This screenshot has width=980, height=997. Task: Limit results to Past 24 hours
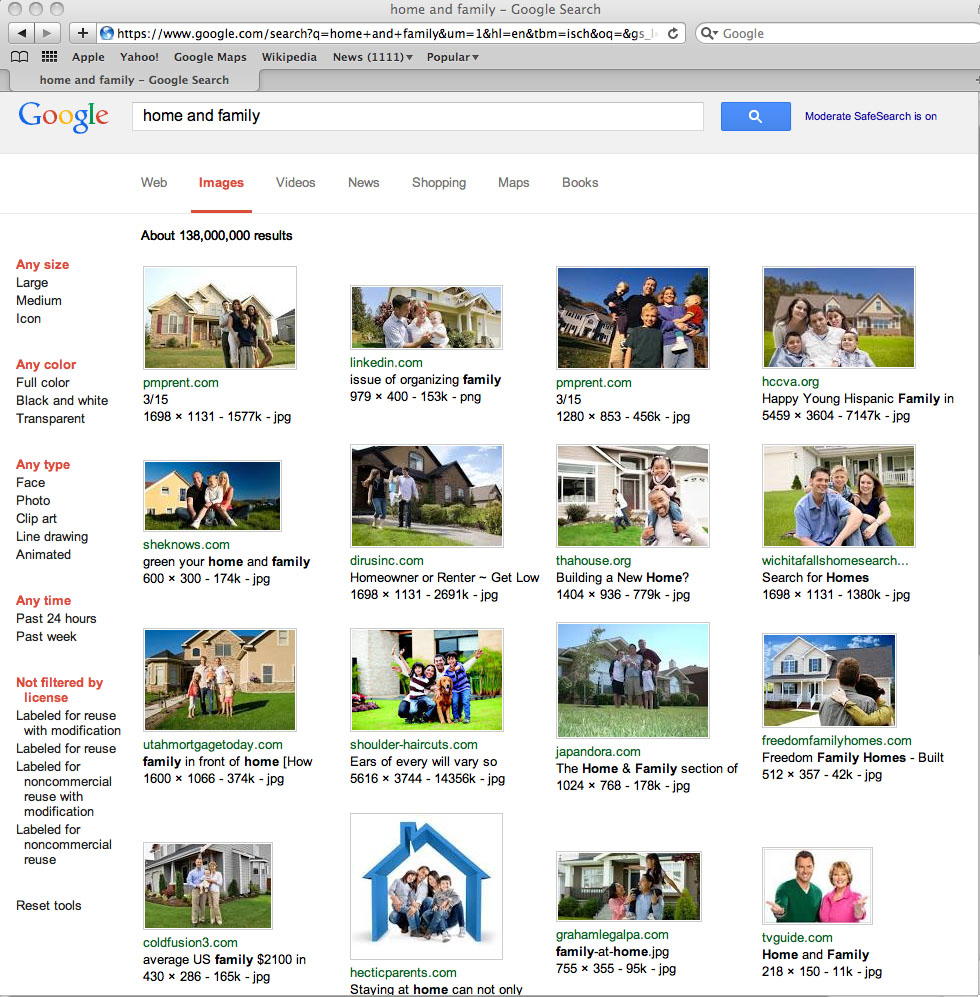[56, 618]
